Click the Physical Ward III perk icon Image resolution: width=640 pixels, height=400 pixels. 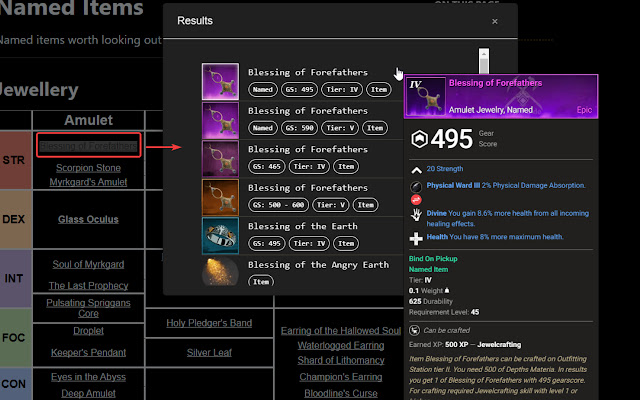point(416,187)
